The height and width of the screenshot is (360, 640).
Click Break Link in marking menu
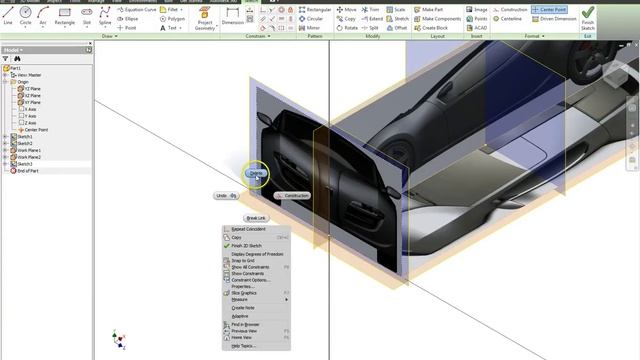[x=256, y=218]
